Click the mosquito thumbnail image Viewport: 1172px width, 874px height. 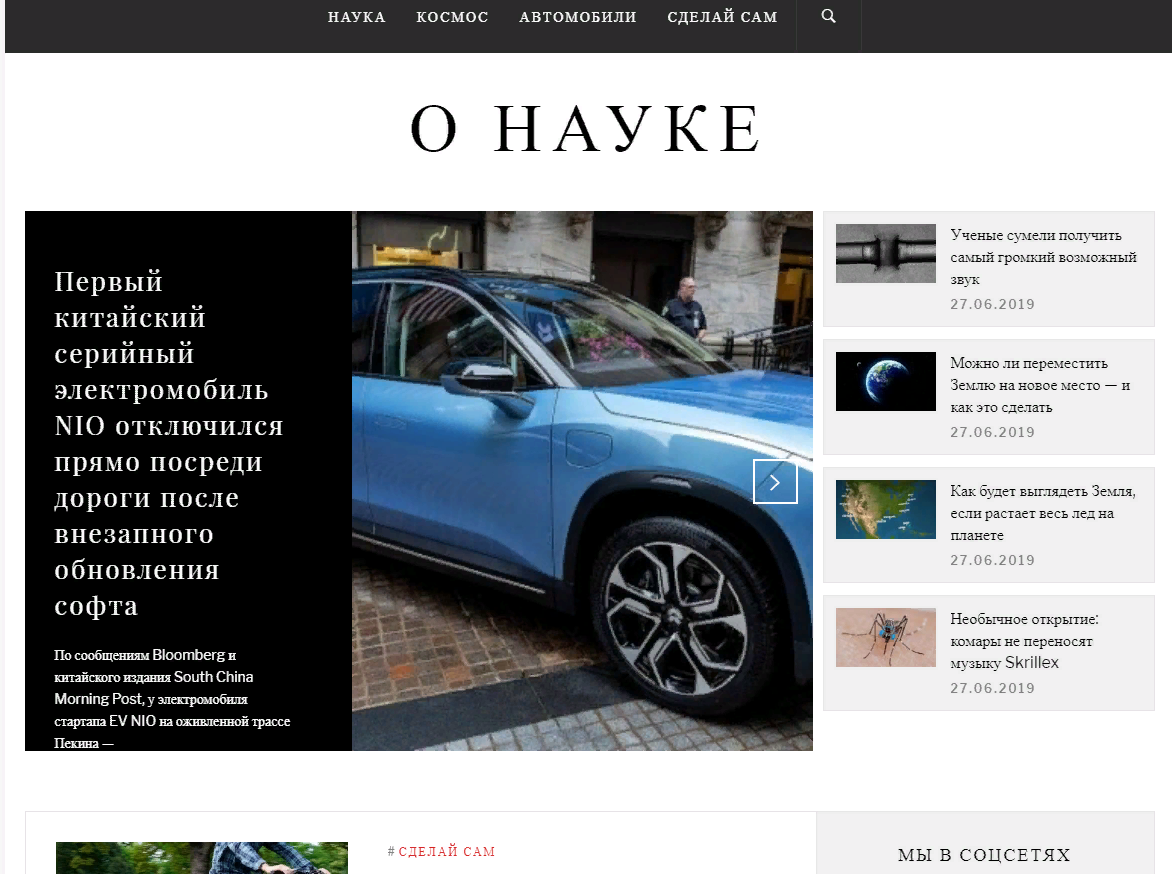[x=886, y=637]
